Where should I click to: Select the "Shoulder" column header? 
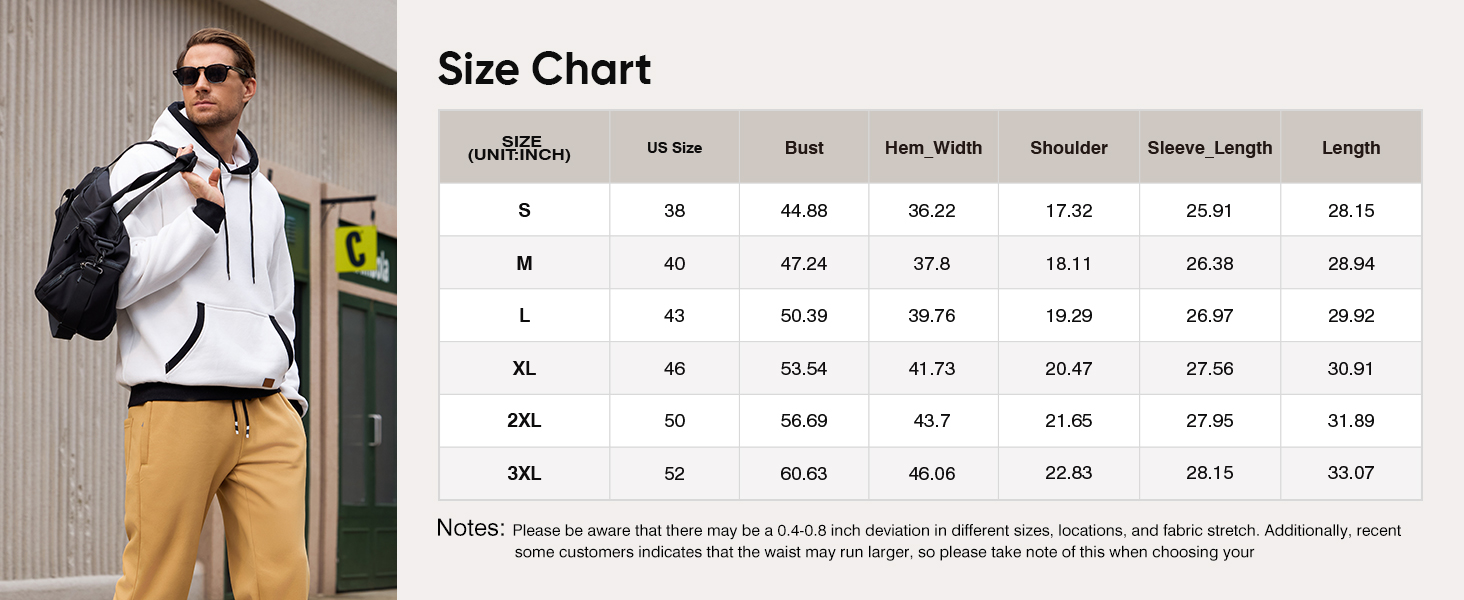[x=1069, y=148]
